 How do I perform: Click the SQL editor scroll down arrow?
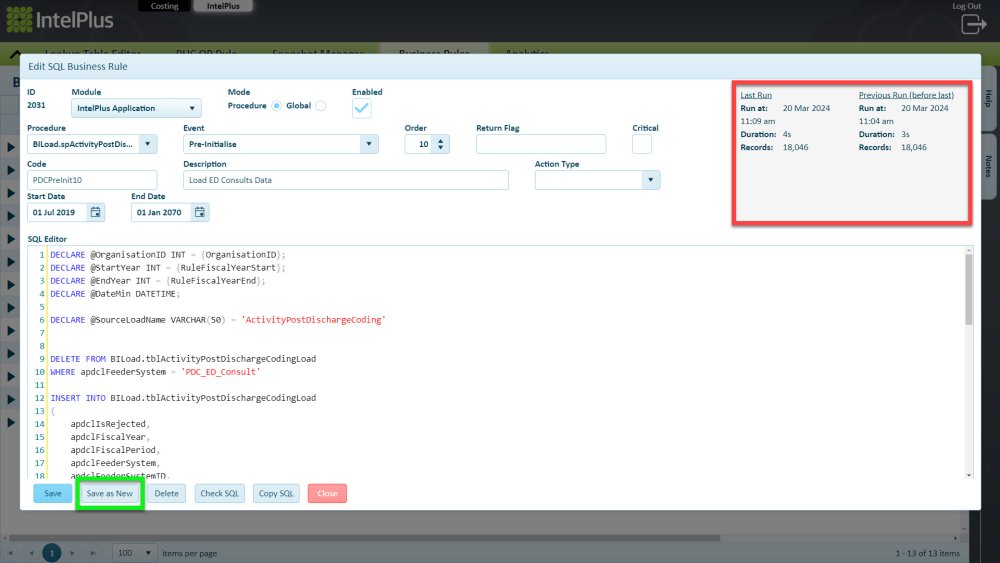tap(969, 475)
